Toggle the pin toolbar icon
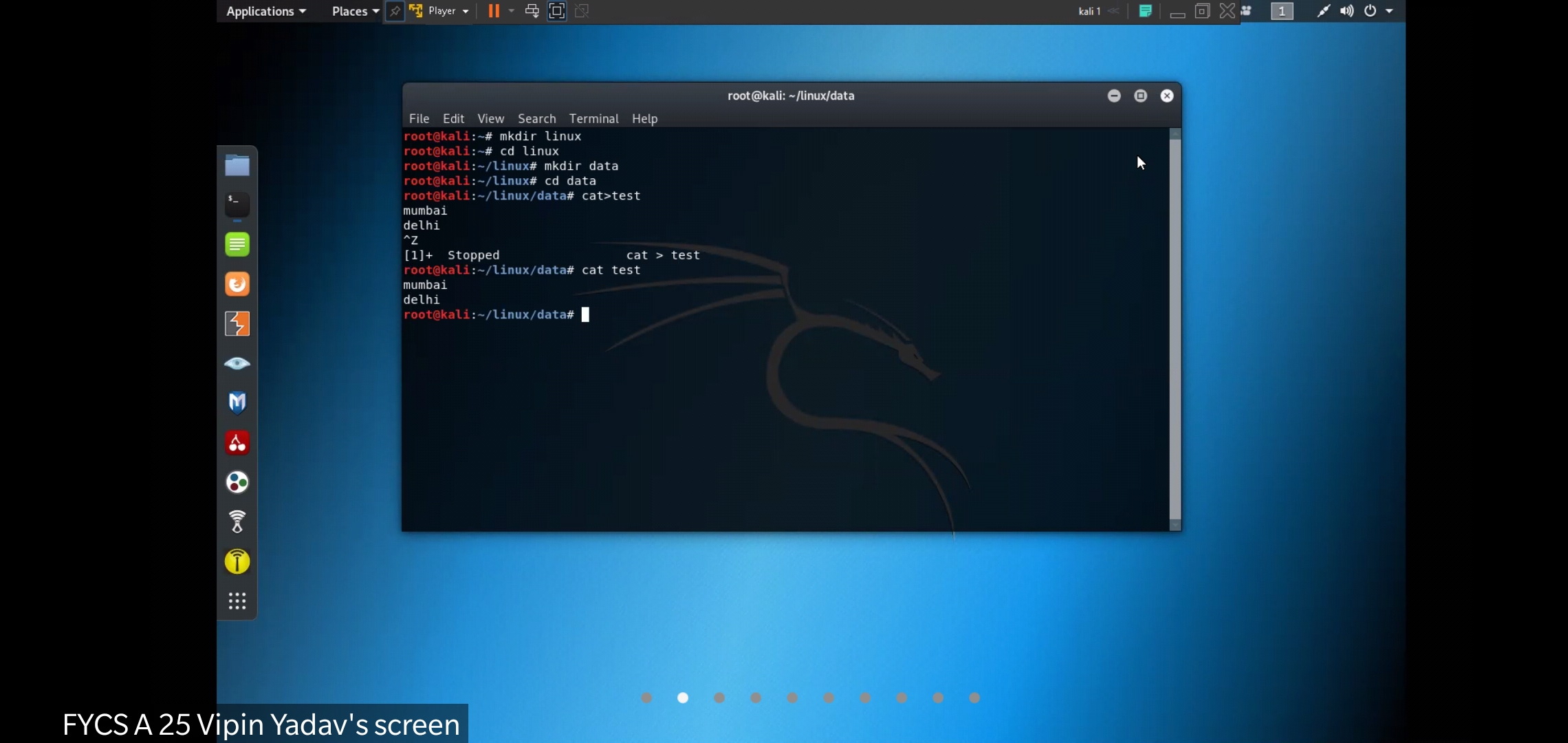The height and width of the screenshot is (743, 1568). (x=395, y=11)
